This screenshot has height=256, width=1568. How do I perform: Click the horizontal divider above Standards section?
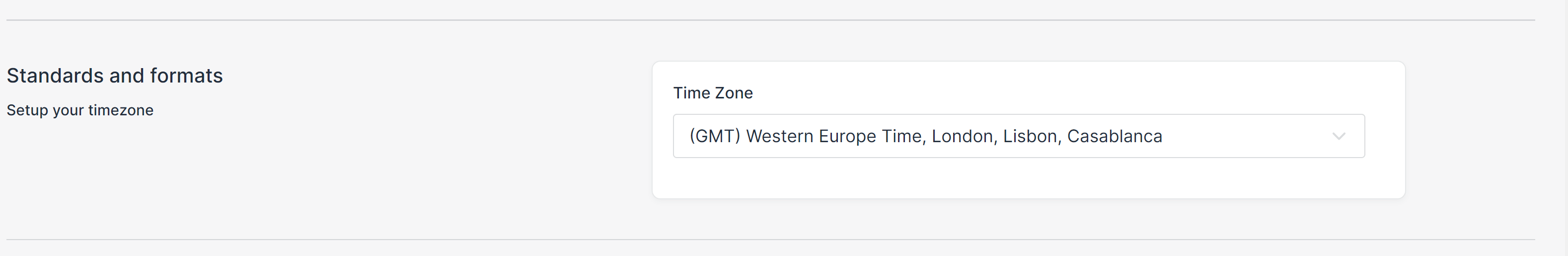tap(770, 20)
